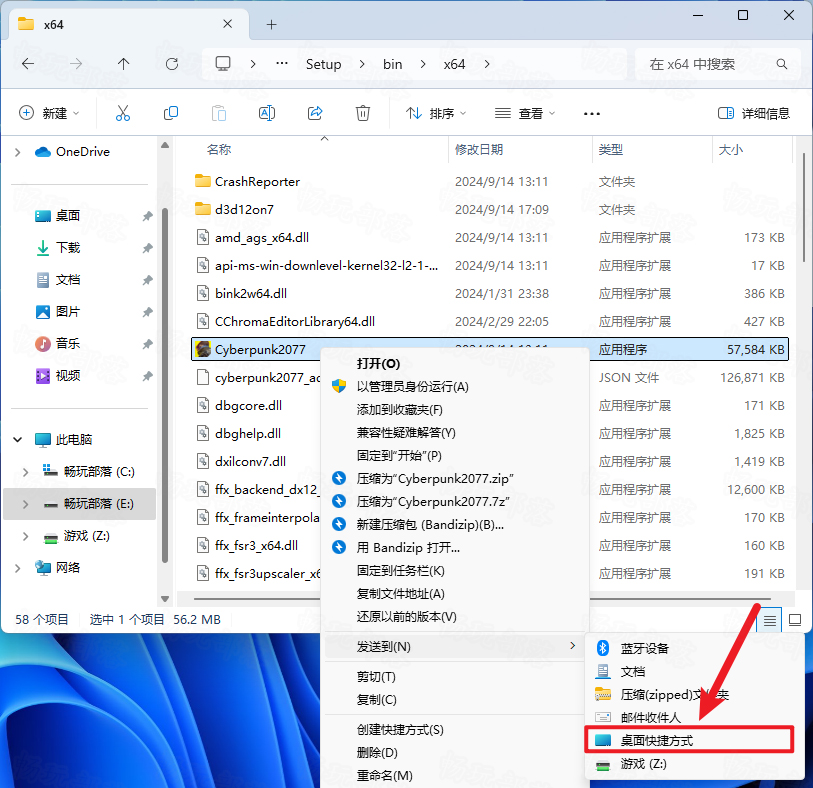Click chevron after x64 in address bar
The width and height of the screenshot is (813, 788).
point(486,64)
